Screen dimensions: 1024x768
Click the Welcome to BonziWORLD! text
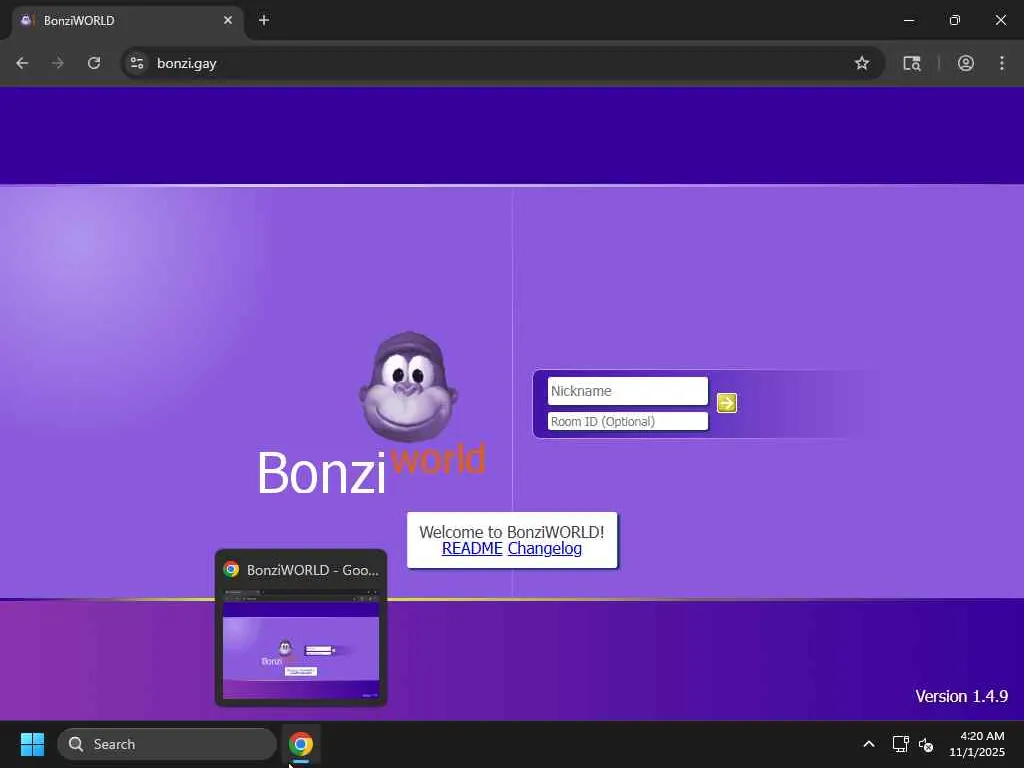[x=512, y=532]
